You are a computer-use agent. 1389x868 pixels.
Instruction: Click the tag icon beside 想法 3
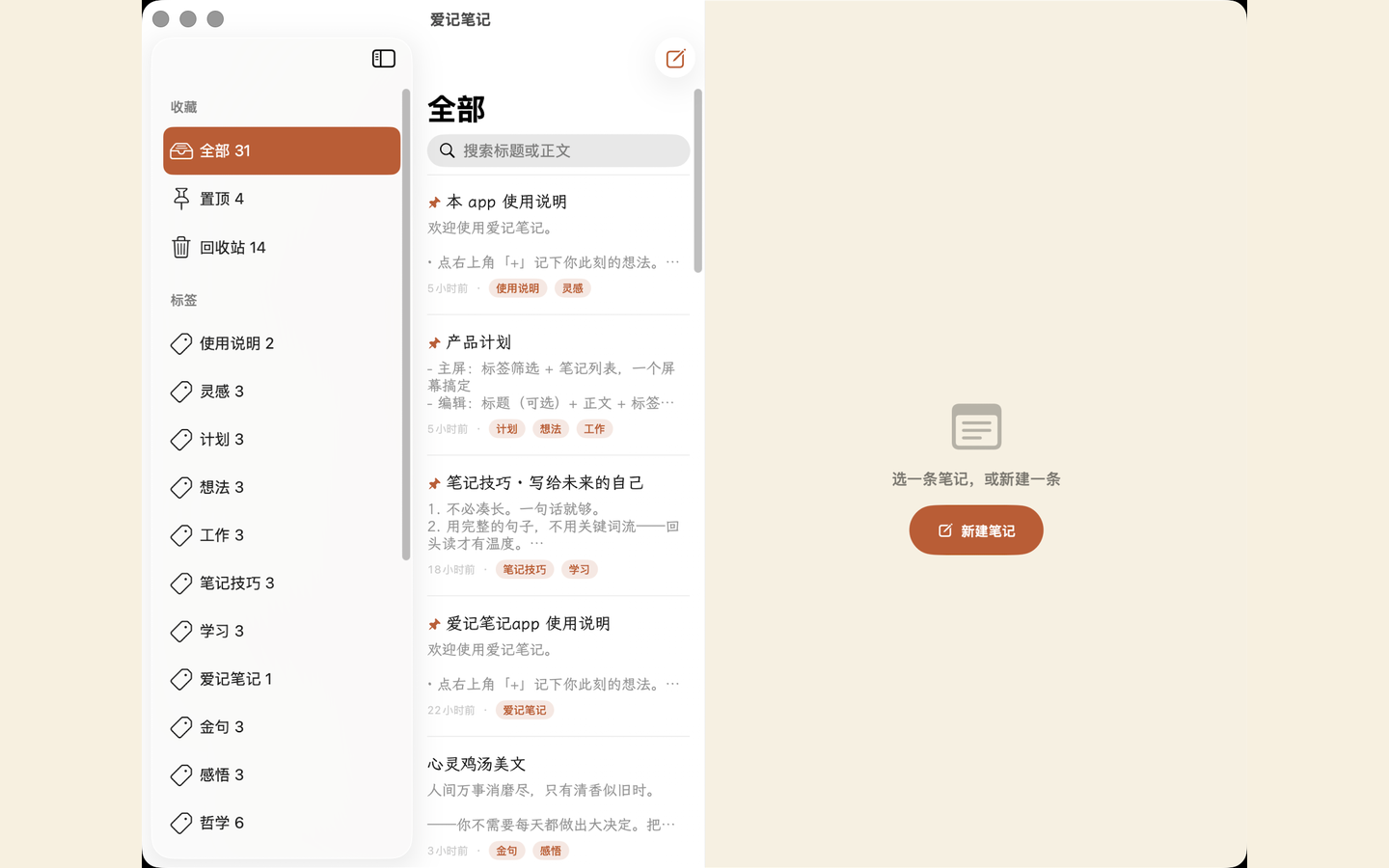pyautogui.click(x=181, y=488)
